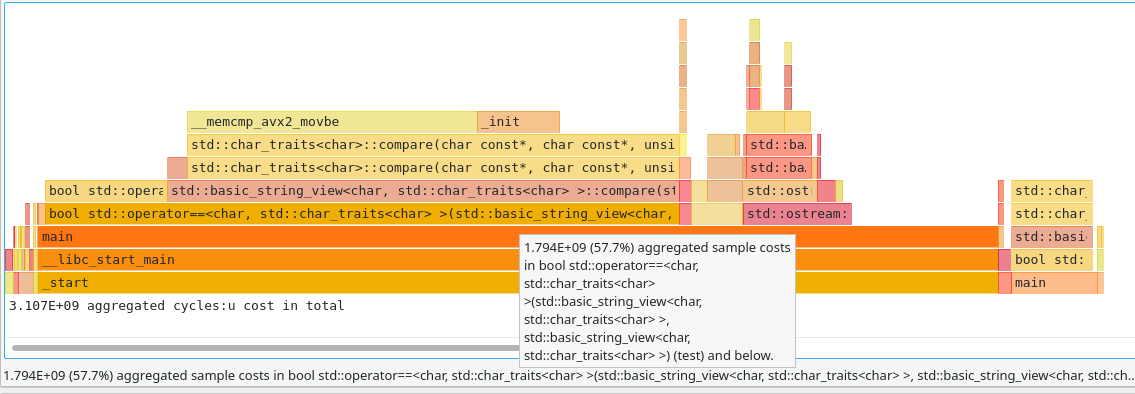This screenshot has height=394, width=1135.
Task: Click the wide bool std::operator== frame above main
Action: (362, 214)
